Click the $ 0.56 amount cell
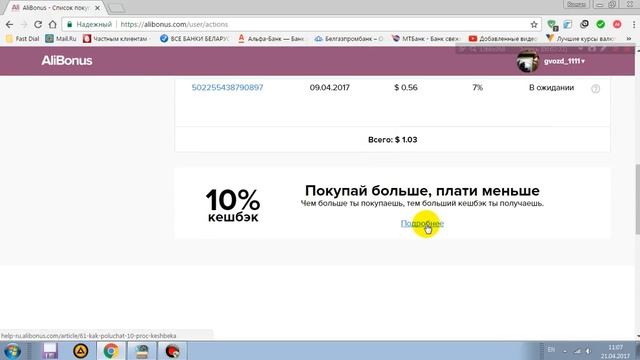 pos(405,88)
